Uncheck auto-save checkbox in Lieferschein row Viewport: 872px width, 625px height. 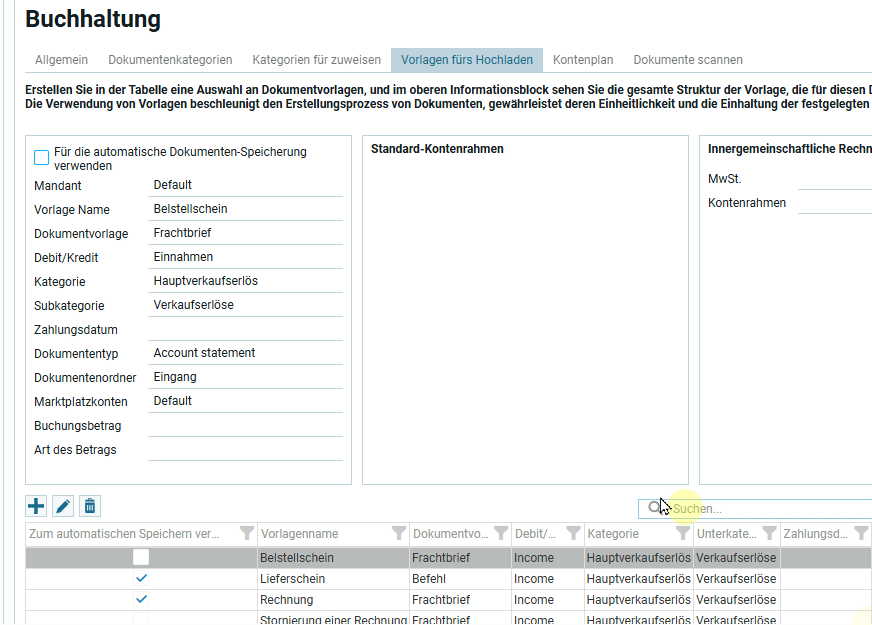141,579
